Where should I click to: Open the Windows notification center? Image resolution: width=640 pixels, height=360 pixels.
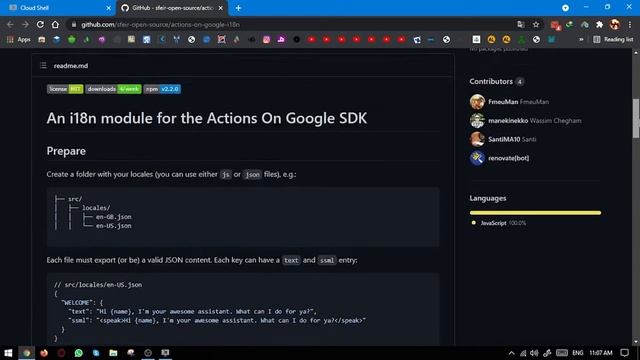point(624,353)
